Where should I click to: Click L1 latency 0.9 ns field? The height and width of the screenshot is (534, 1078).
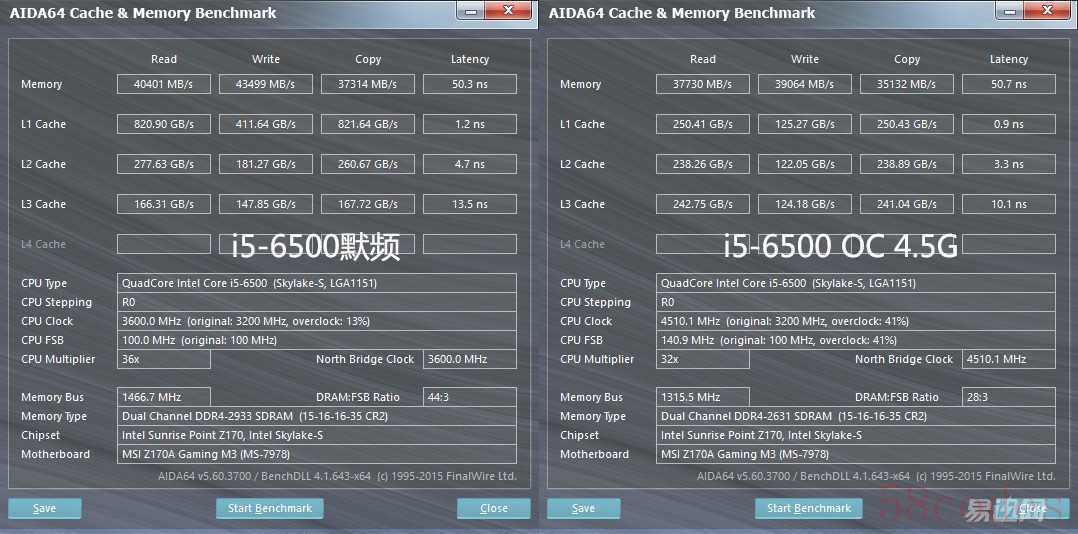coord(1009,124)
